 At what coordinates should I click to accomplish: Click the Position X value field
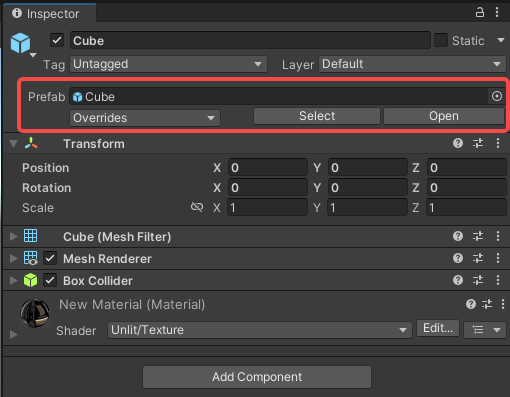[267, 167]
